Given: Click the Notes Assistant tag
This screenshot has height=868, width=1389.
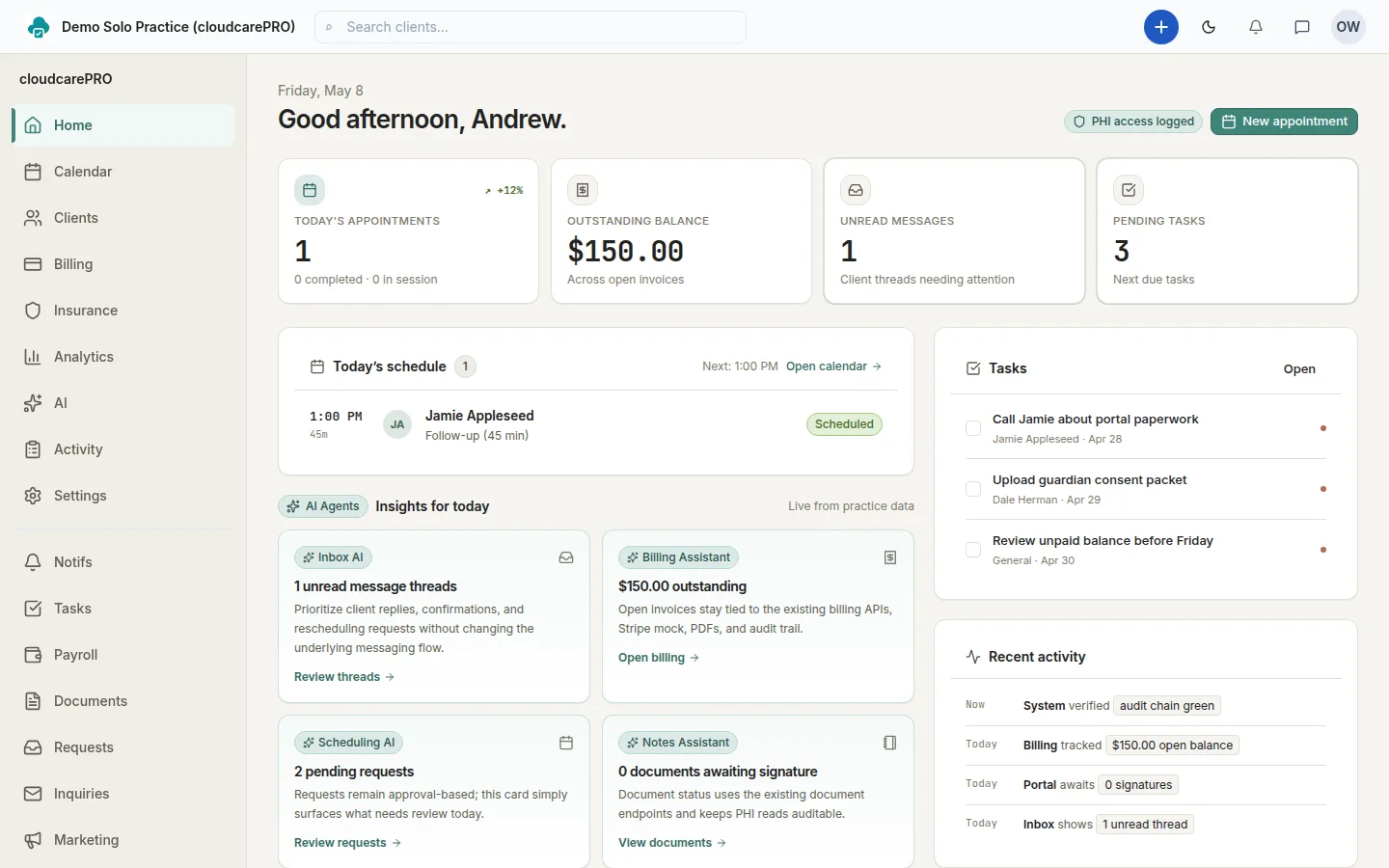Looking at the screenshot, I should tap(678, 743).
